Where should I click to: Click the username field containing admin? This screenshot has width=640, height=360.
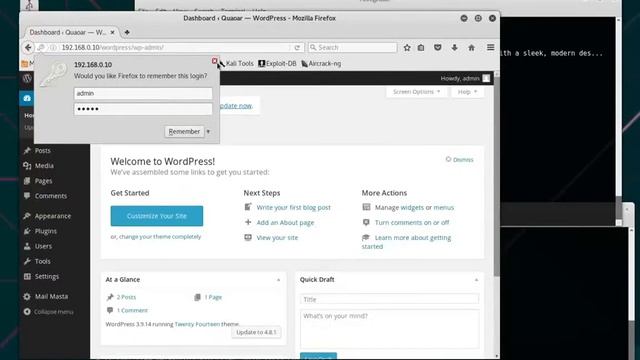coord(143,93)
